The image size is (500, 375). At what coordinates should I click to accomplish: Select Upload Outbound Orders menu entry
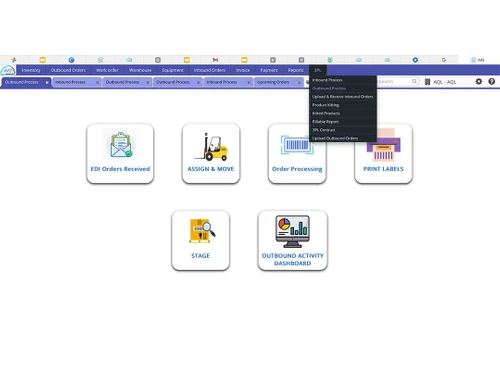(343, 138)
